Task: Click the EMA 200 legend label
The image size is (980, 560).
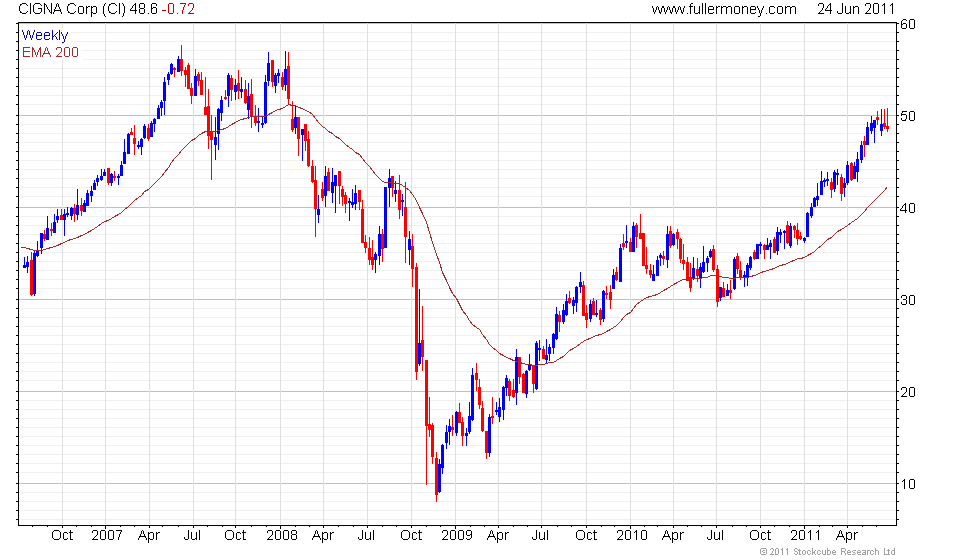Action: tap(51, 52)
